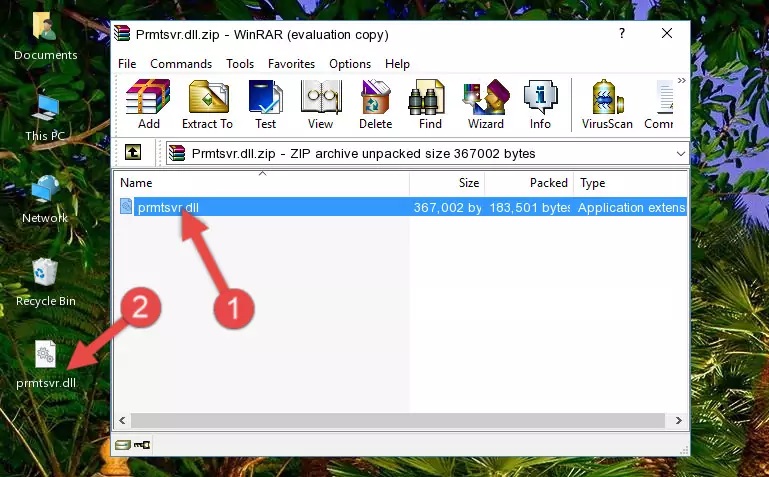769x477 pixels.
Task: Launch the Wizard tool
Action: (486, 104)
